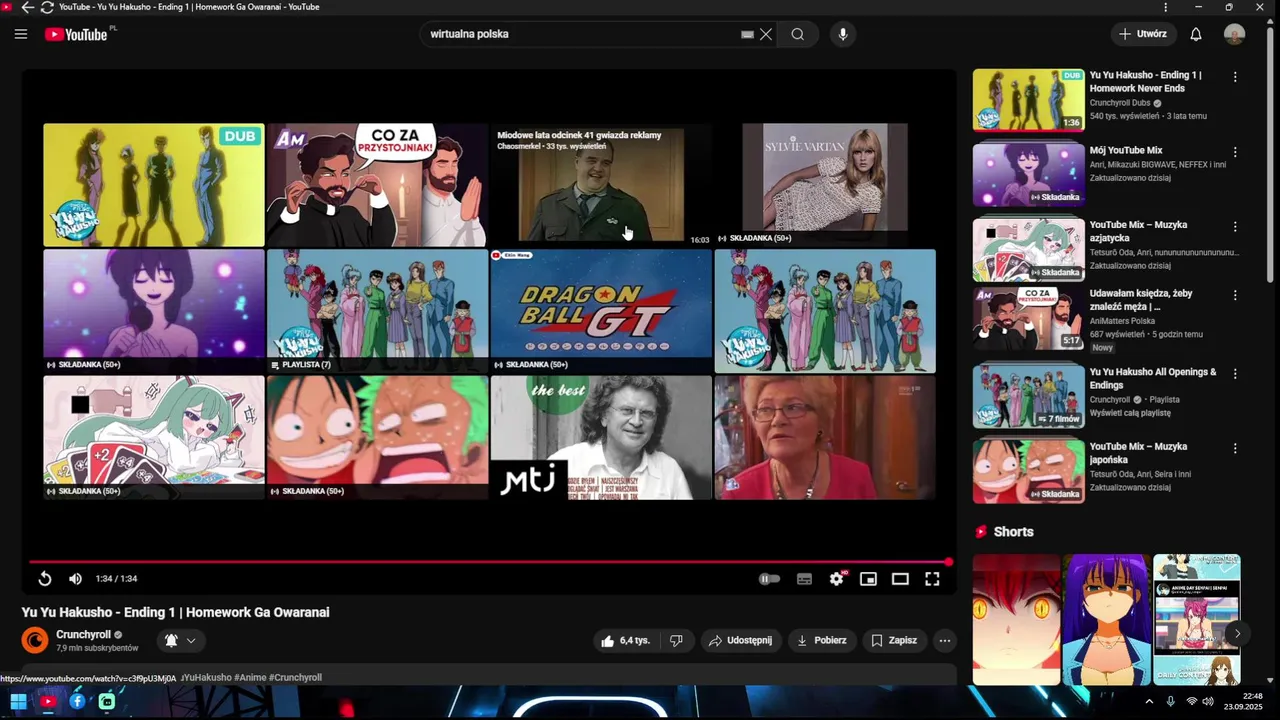Open options for Homework Never Ends
The width and height of the screenshot is (1280, 720).
pyautogui.click(x=1235, y=77)
